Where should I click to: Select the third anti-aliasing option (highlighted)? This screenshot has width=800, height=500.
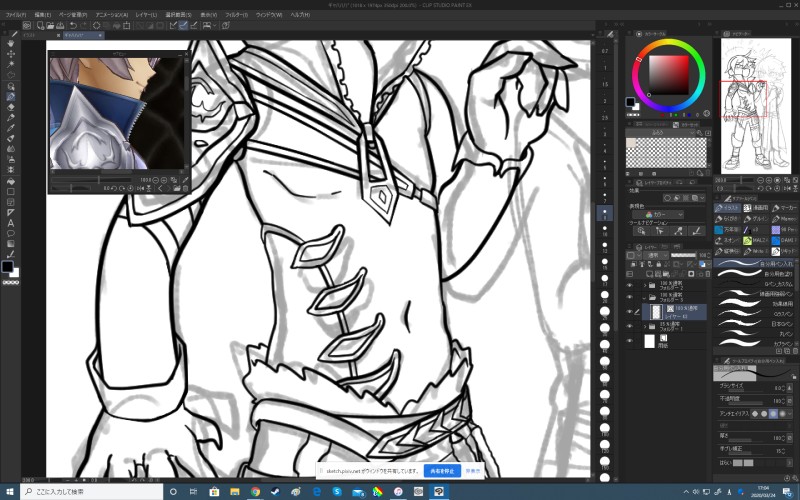[x=773, y=413]
